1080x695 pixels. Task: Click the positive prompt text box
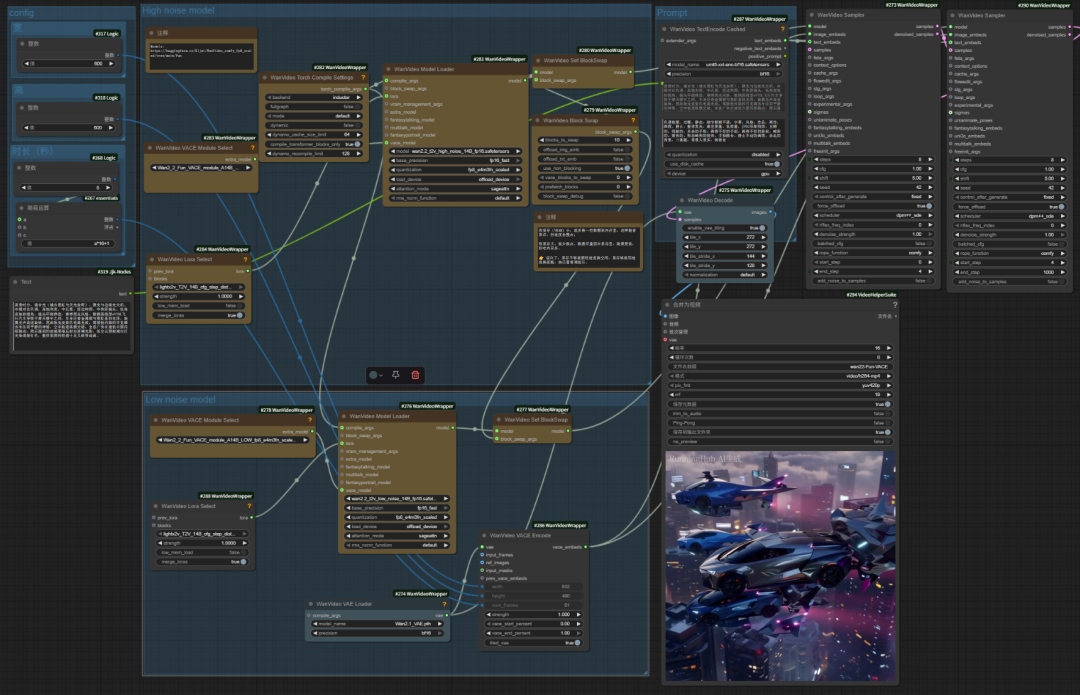722,97
